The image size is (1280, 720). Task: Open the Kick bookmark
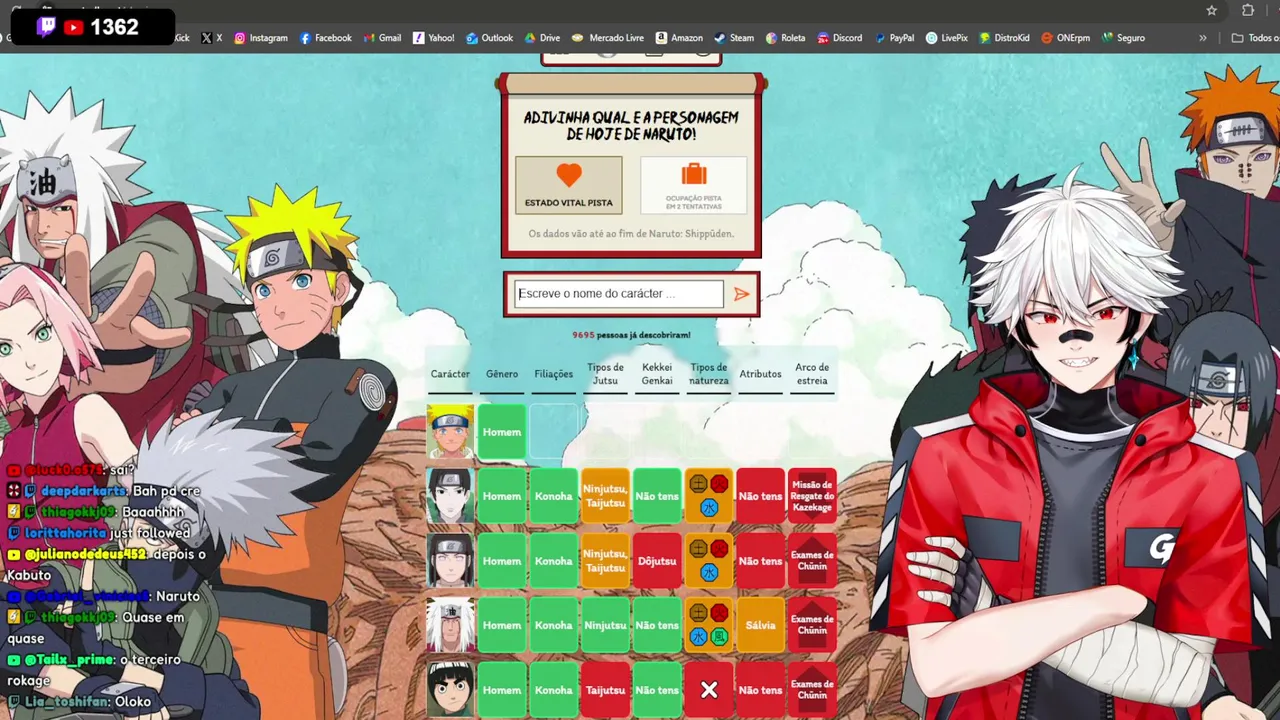[x=181, y=38]
